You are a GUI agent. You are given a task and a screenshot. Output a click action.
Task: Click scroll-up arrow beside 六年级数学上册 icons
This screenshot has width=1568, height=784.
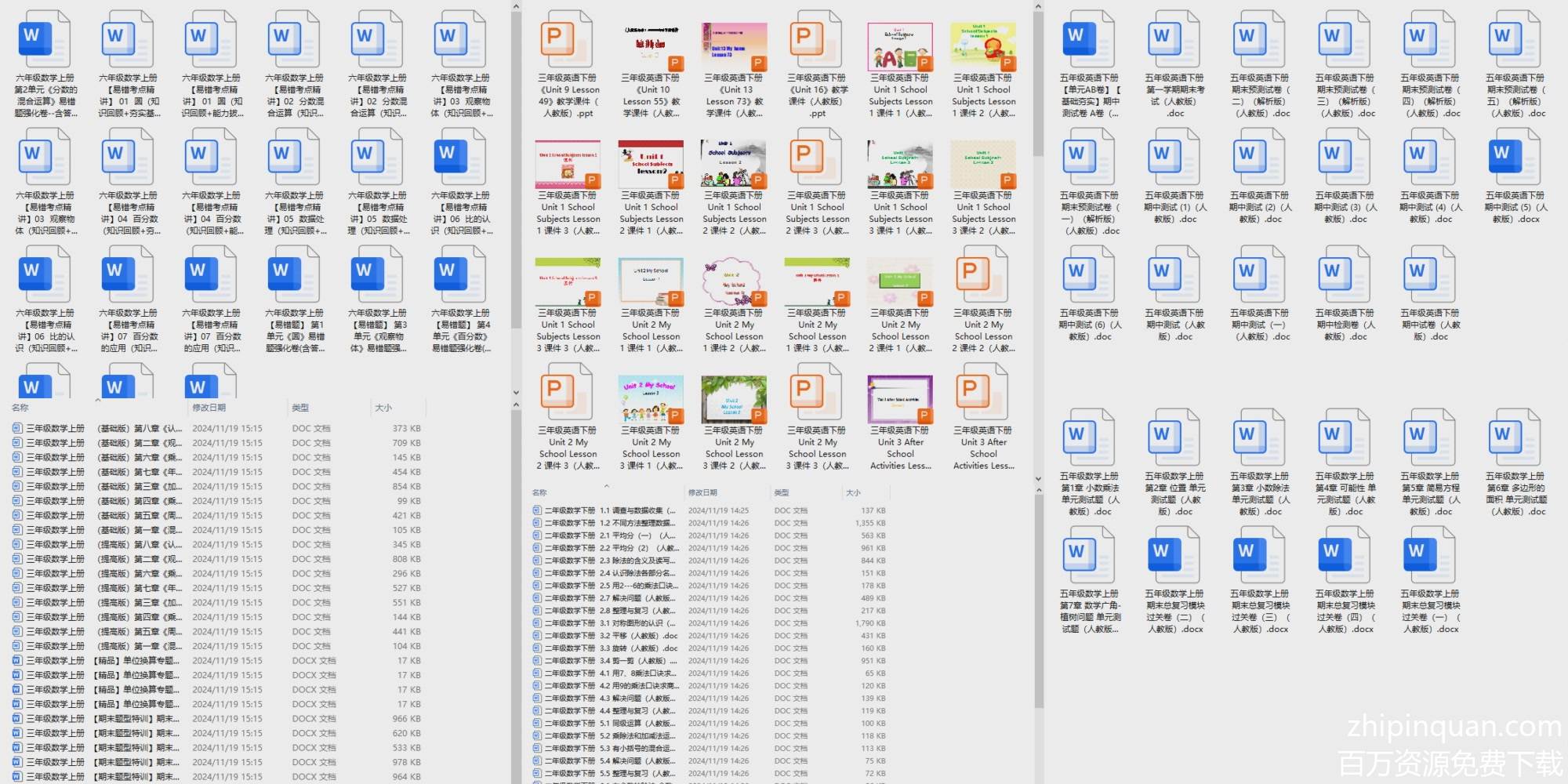pyautogui.click(x=516, y=7)
